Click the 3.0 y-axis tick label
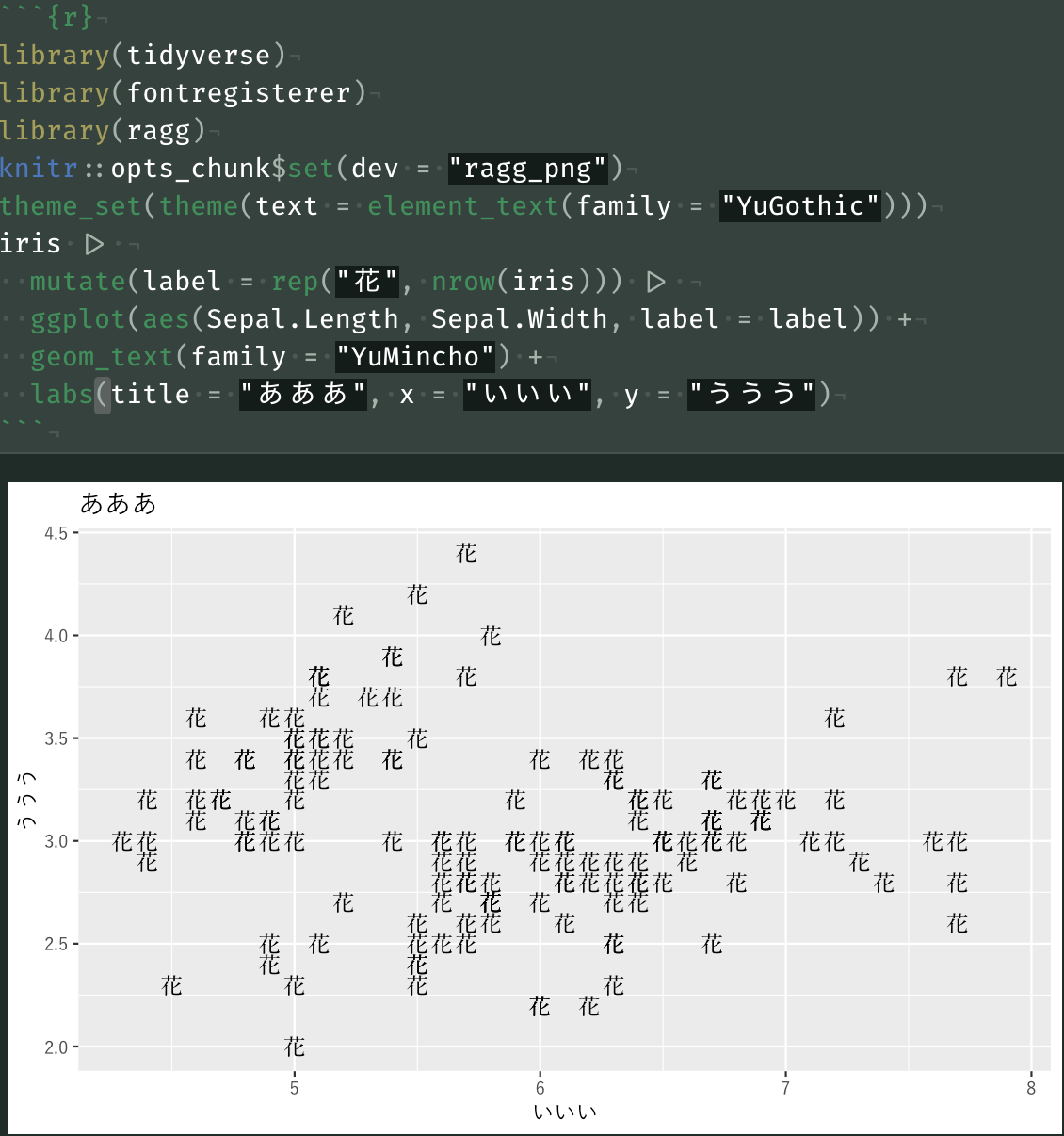Viewport: 1064px width, 1136px height. tap(56, 842)
